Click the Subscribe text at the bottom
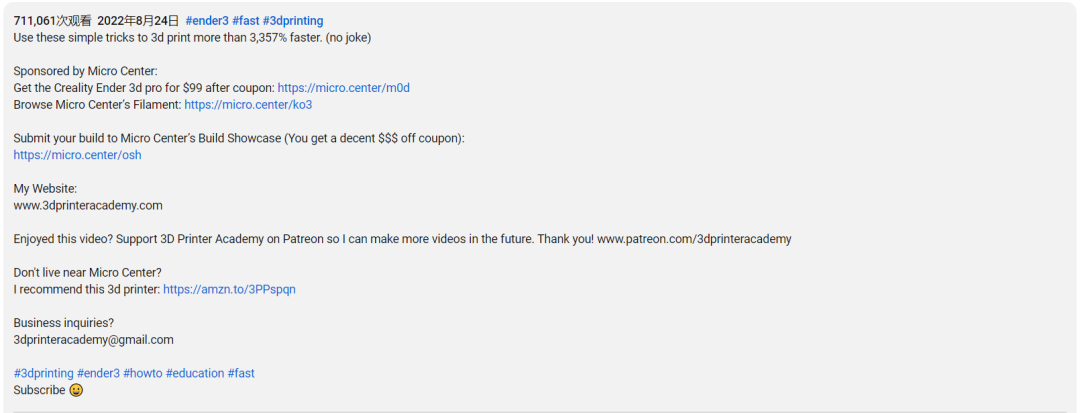 tap(40, 390)
